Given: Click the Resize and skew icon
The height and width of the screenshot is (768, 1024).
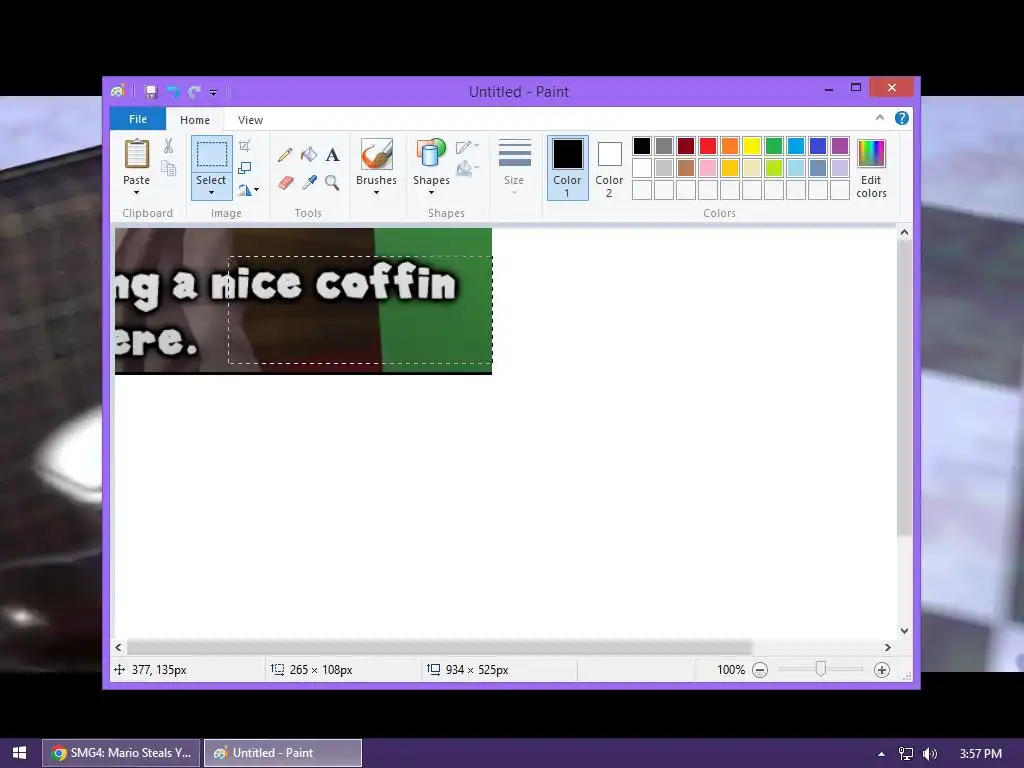Looking at the screenshot, I should (244, 168).
